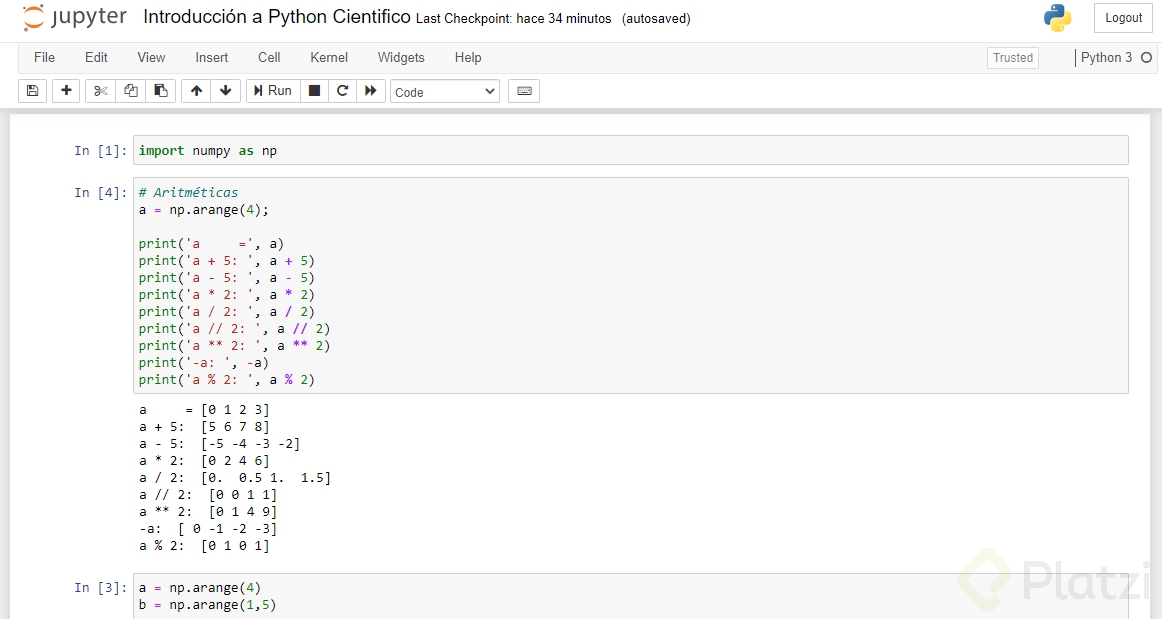Restart the kernel using the refresh icon

tap(341, 90)
